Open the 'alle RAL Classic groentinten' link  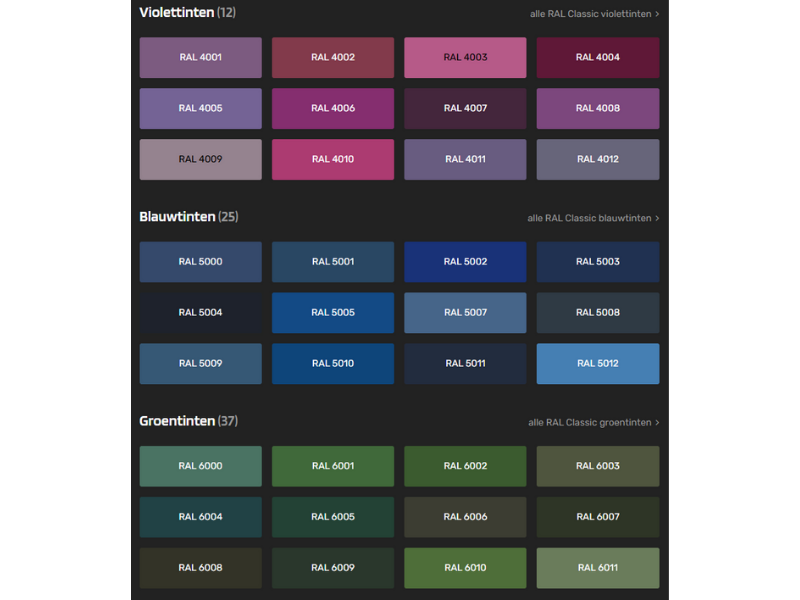pyautogui.click(x=593, y=422)
